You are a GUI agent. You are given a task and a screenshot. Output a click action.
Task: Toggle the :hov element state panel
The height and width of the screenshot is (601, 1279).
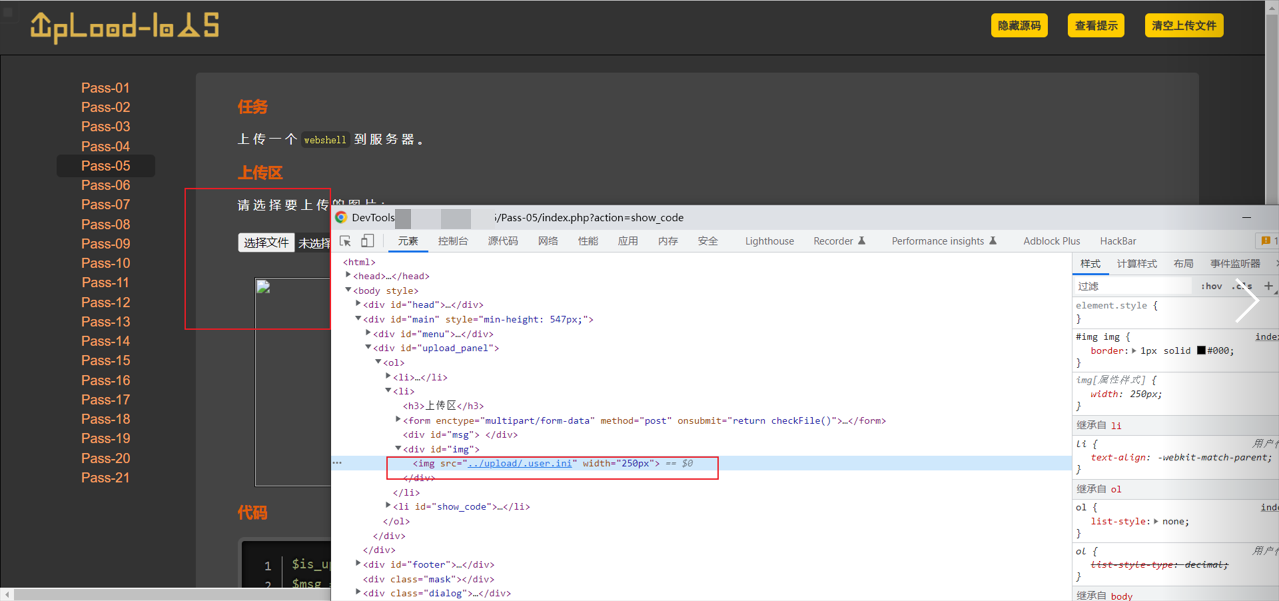point(1211,286)
